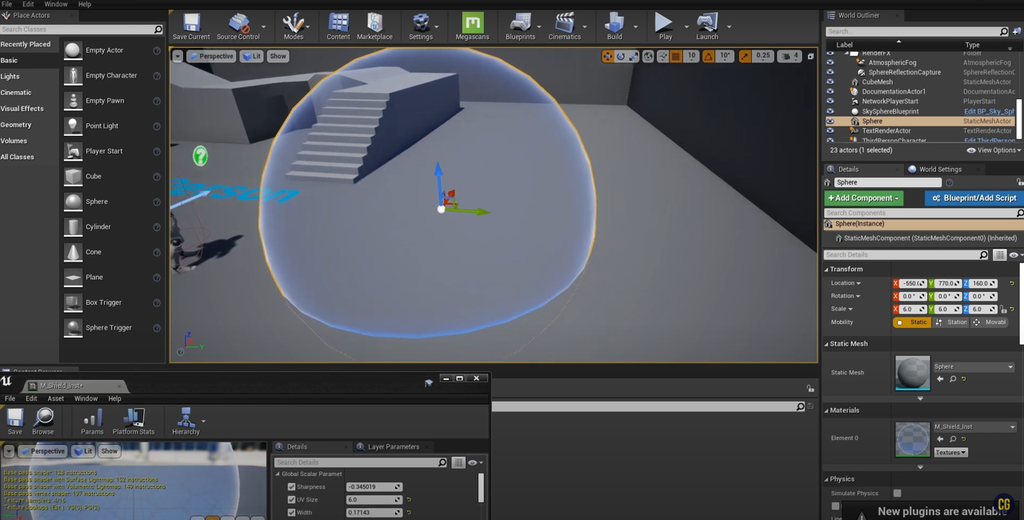Screen dimensions: 1024x520
Task: Click the Launch toolbar icon
Action: tap(707, 26)
